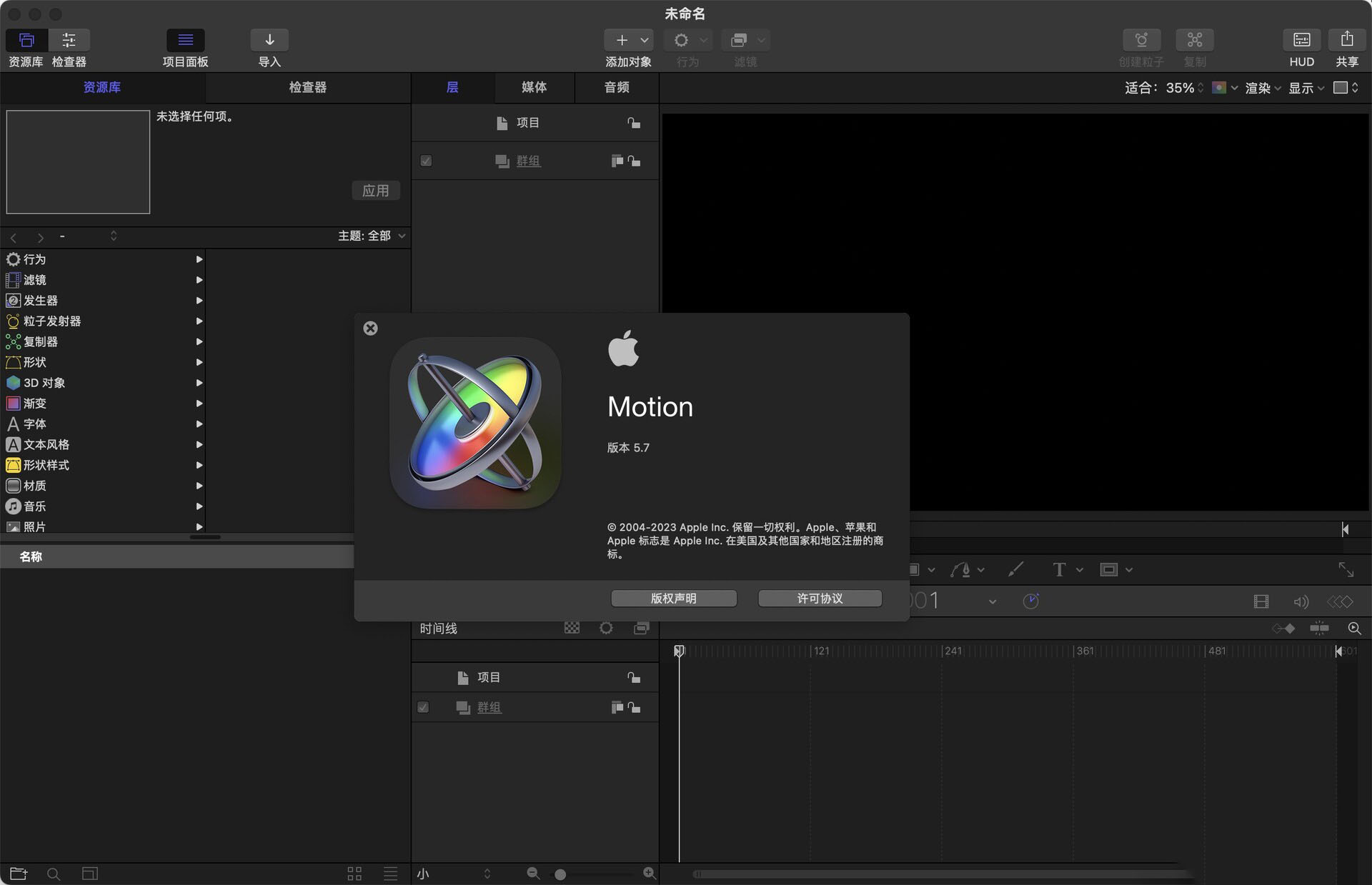The height and width of the screenshot is (885, 1372).
Task: Select the 文本风格 library category
Action: click(102, 444)
